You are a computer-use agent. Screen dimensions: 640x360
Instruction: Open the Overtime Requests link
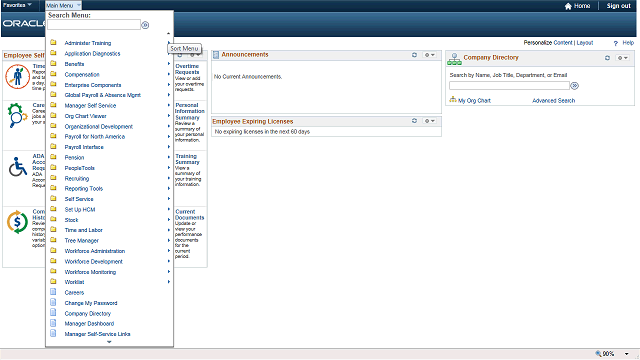click(x=187, y=69)
